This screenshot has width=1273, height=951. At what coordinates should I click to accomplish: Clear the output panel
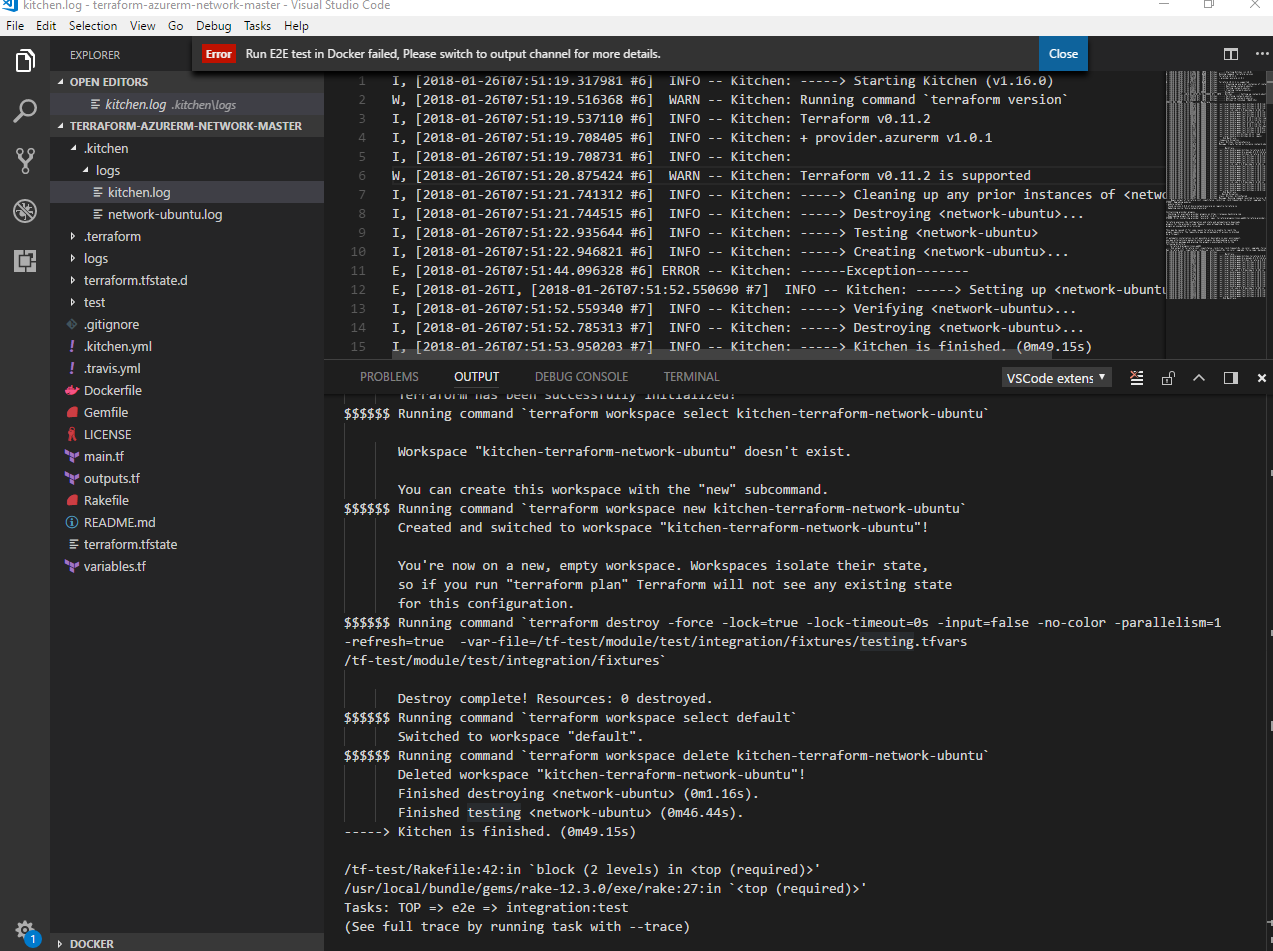[1136, 377]
